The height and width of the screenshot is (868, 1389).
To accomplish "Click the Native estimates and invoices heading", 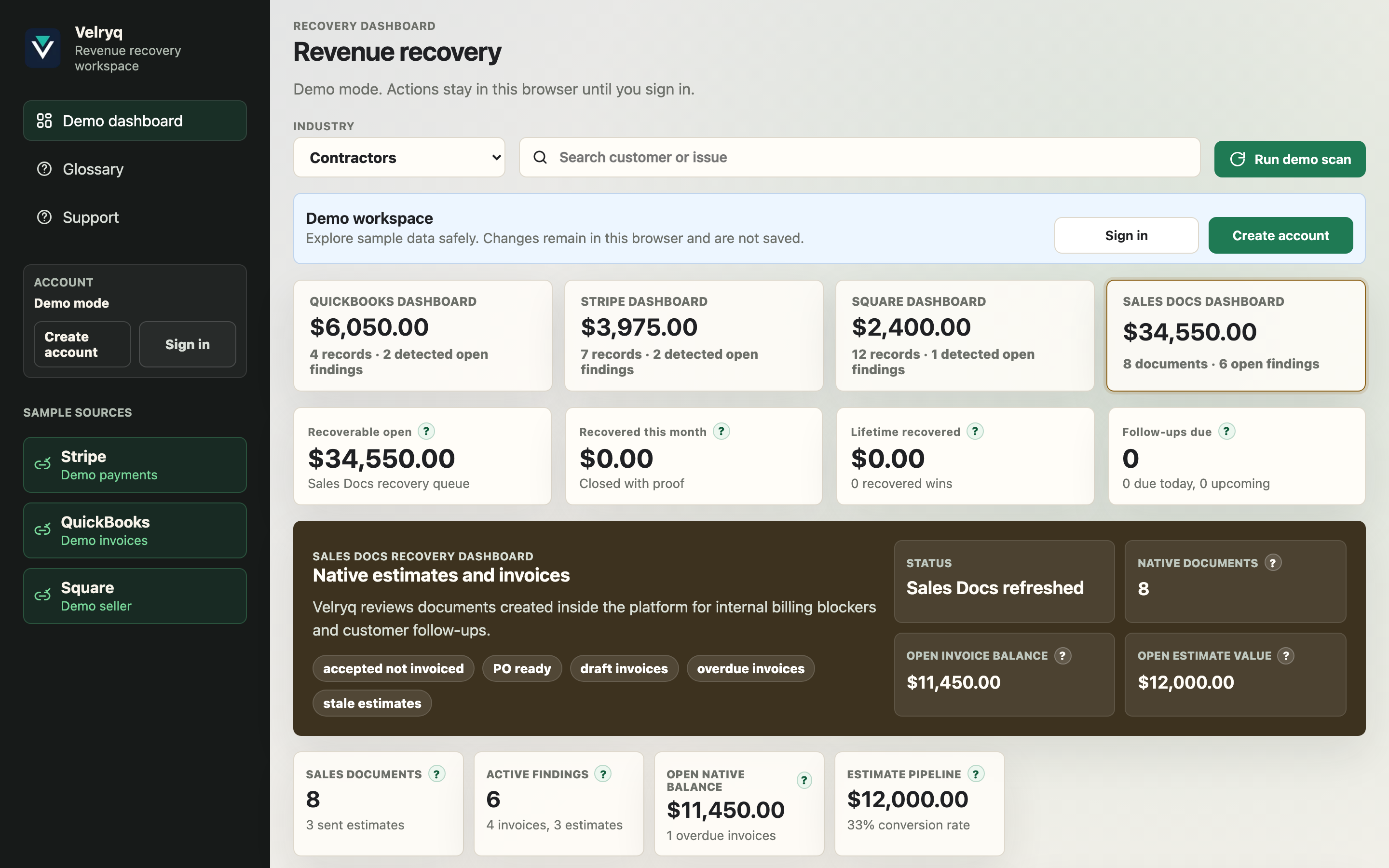I will (441, 575).
